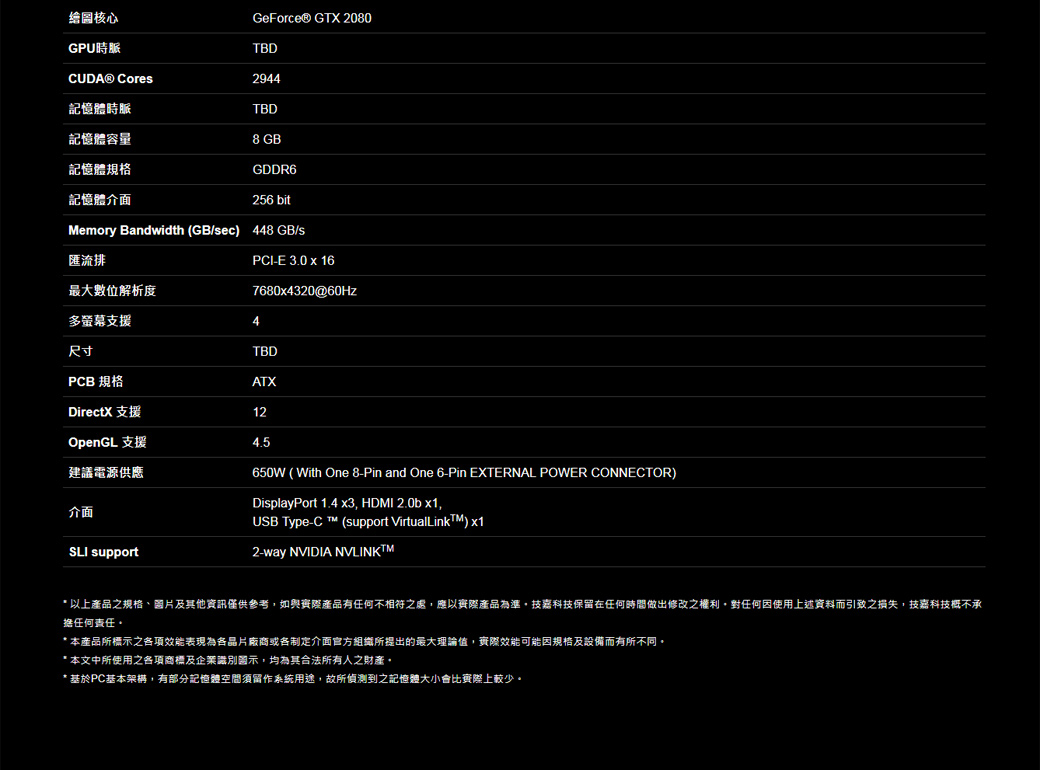The height and width of the screenshot is (770, 1040).
Task: Click the Memory Bandwidth (GB/sec) label
Action: pyautogui.click(x=153, y=231)
